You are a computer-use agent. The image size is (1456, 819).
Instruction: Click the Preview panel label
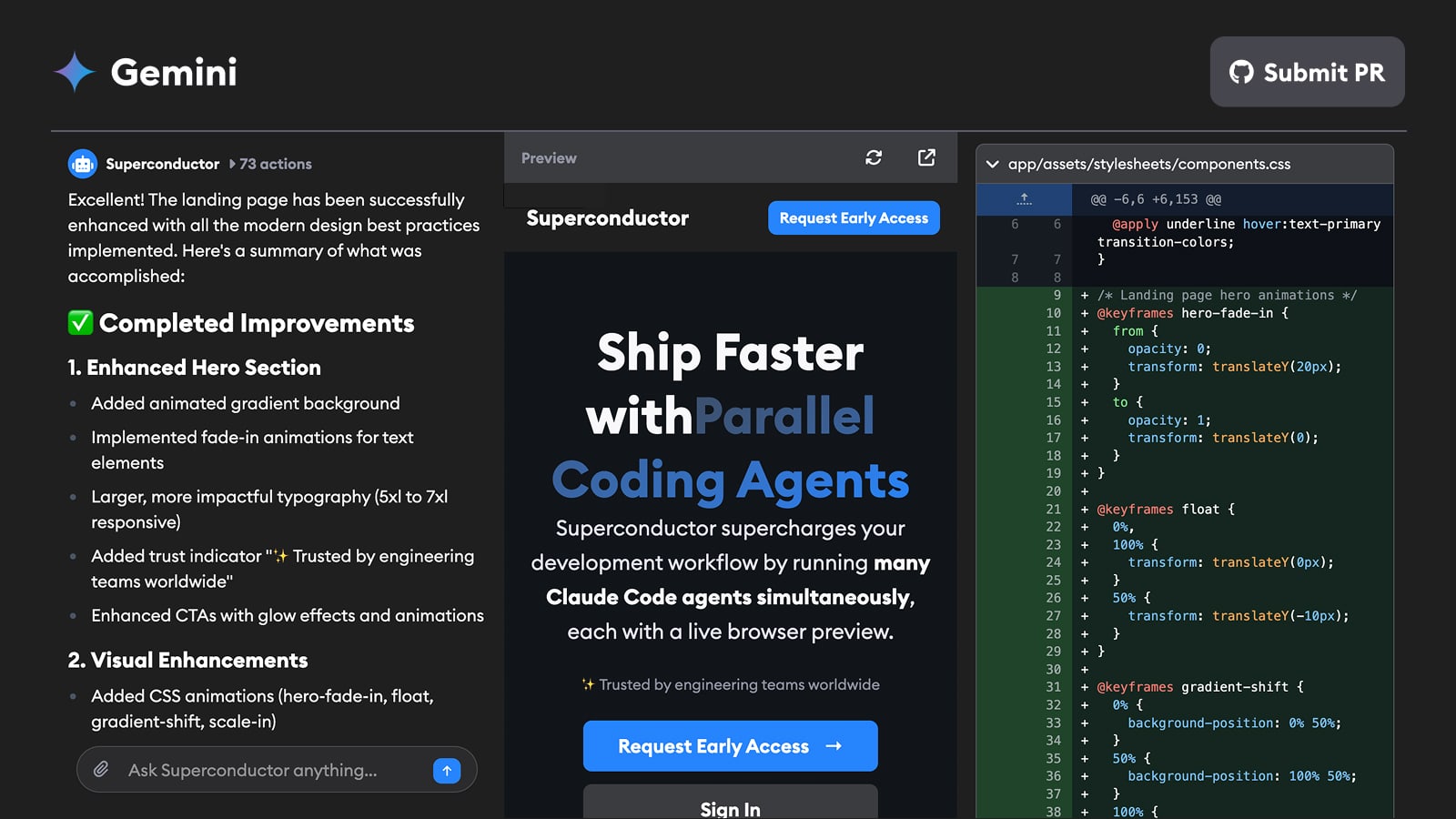tap(549, 157)
